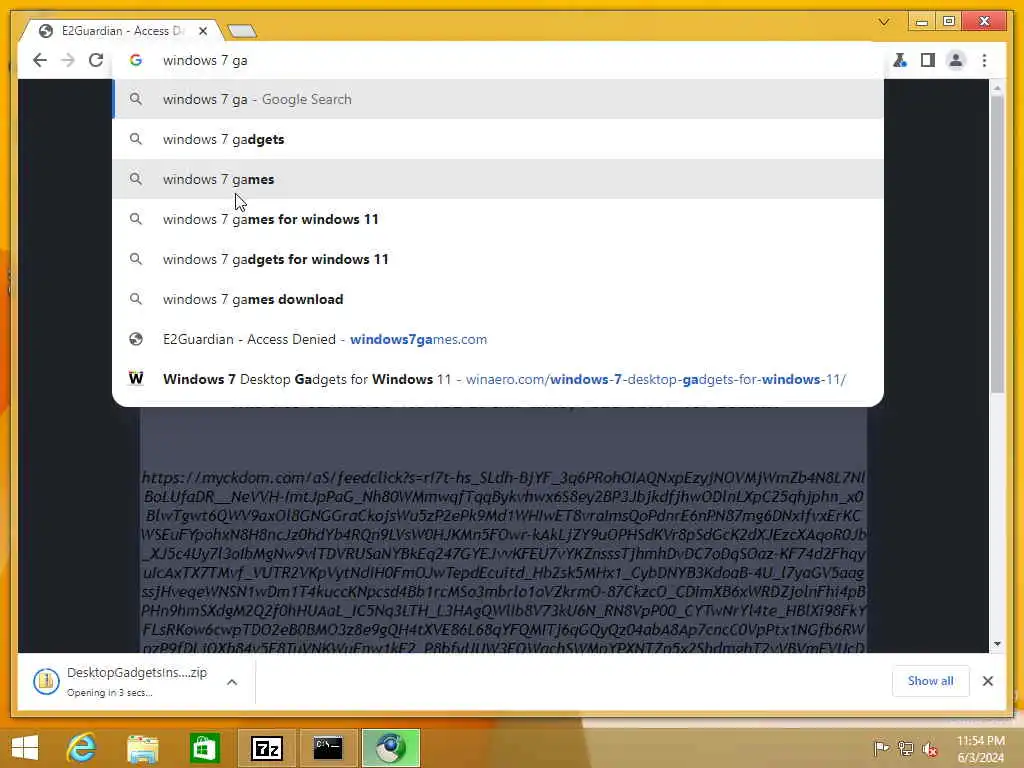Click the Chromium browser taskbar icon
Image resolution: width=1024 pixels, height=768 pixels.
coord(391,748)
